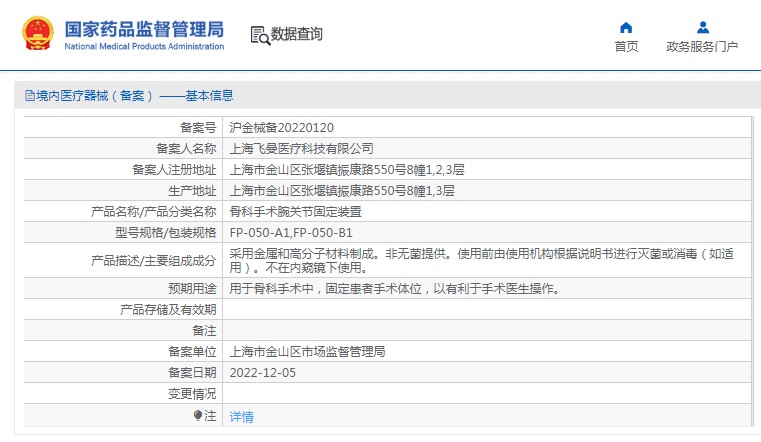Click the 政务服务门户 user icon
Viewport: 761px width, 442px height.
(702, 27)
